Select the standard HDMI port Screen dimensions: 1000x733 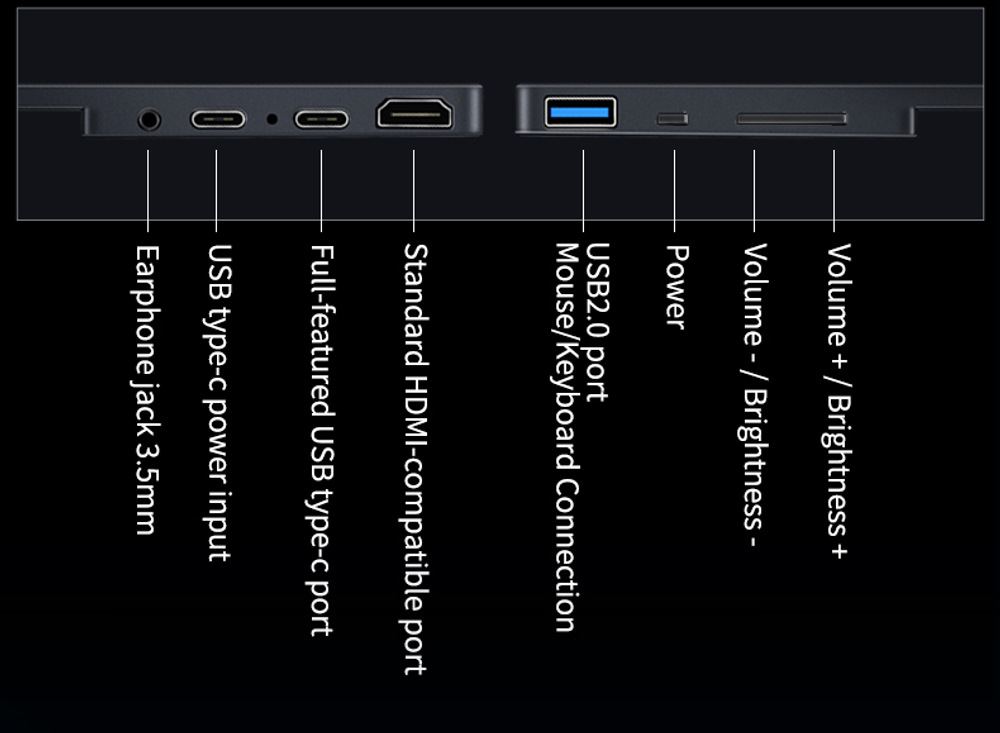pyautogui.click(x=415, y=114)
